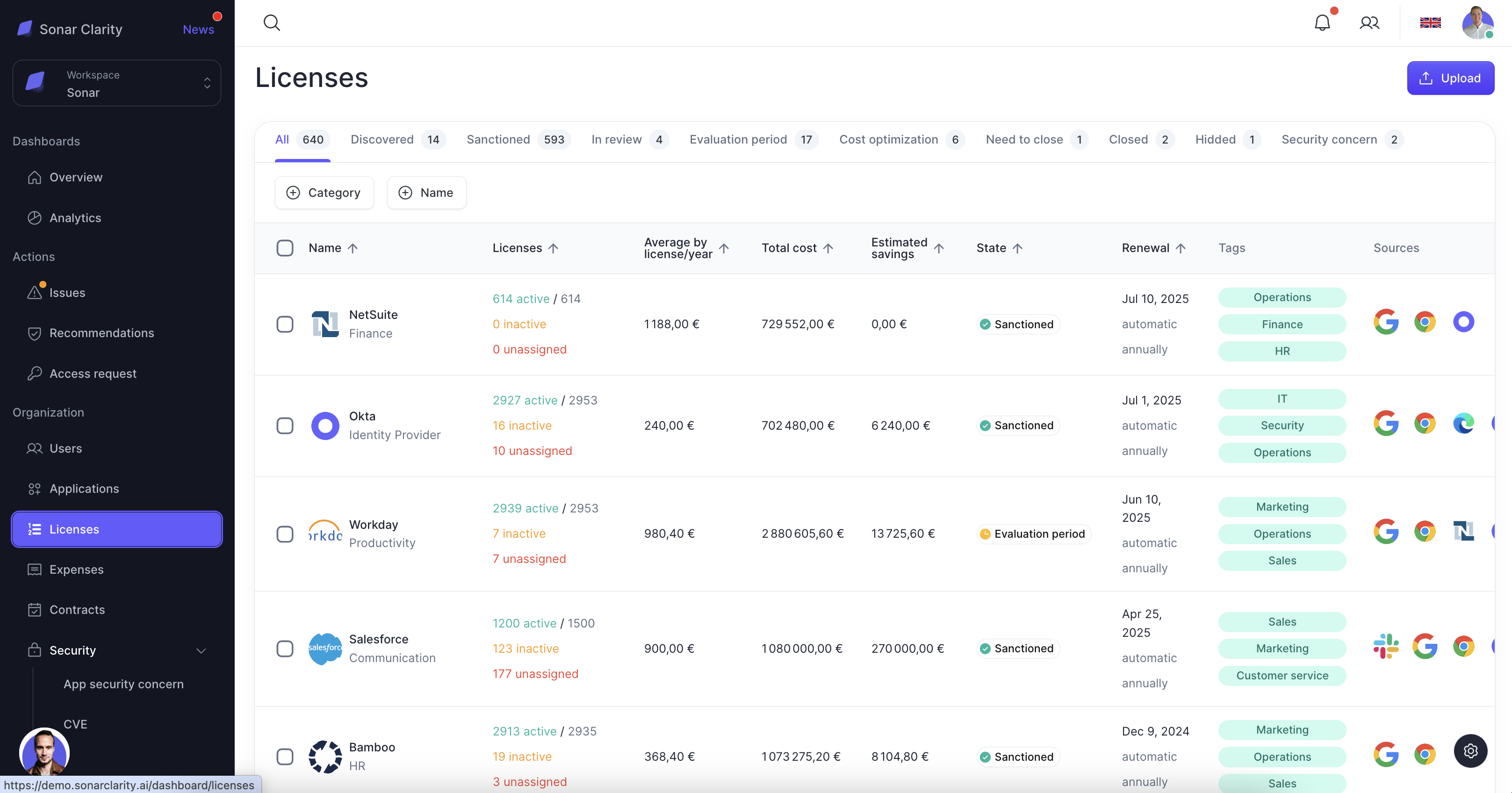Switch to the Discovered tab
This screenshot has height=793, width=1512.
(398, 139)
